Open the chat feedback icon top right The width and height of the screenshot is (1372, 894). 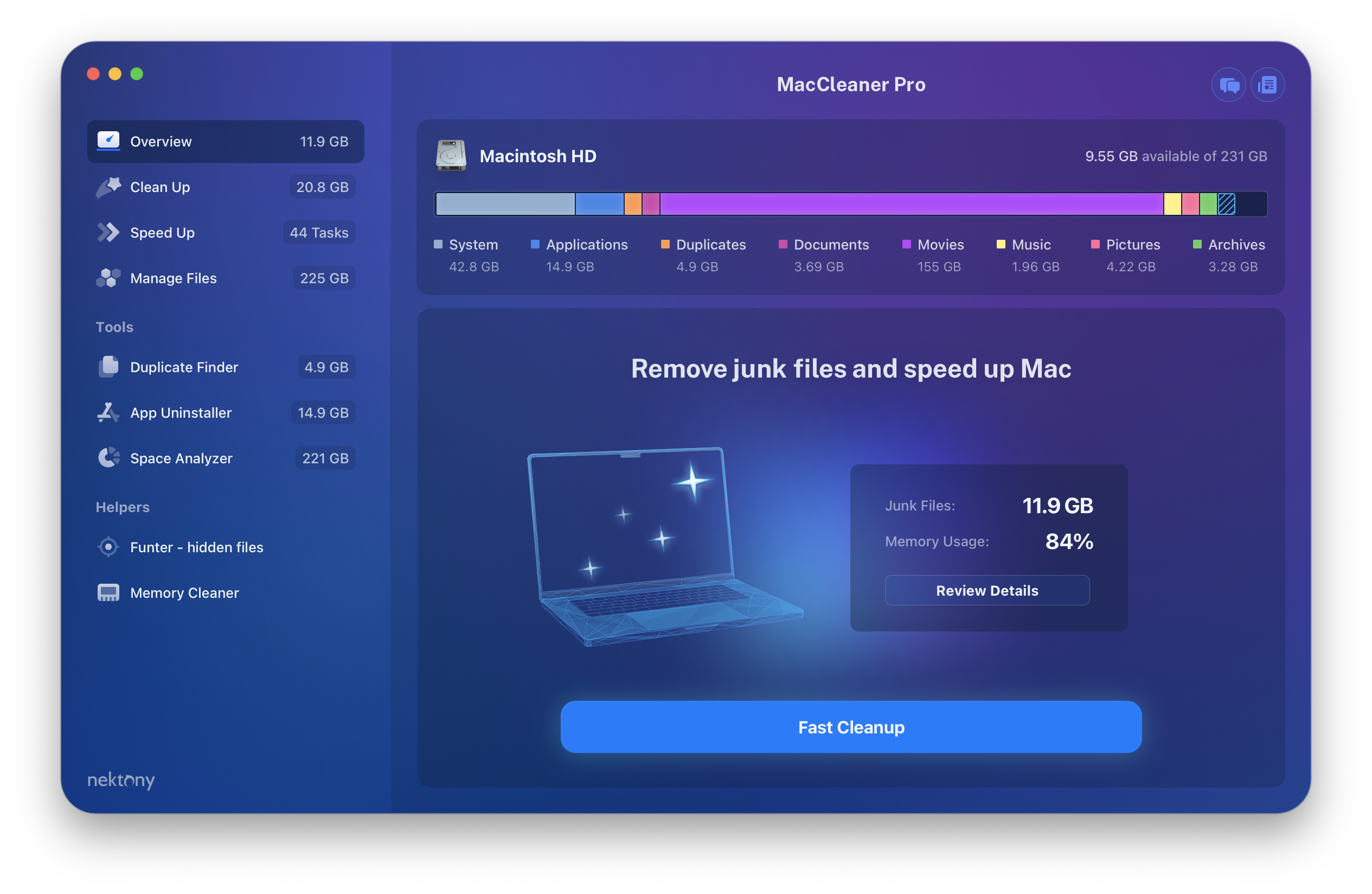tap(1228, 84)
